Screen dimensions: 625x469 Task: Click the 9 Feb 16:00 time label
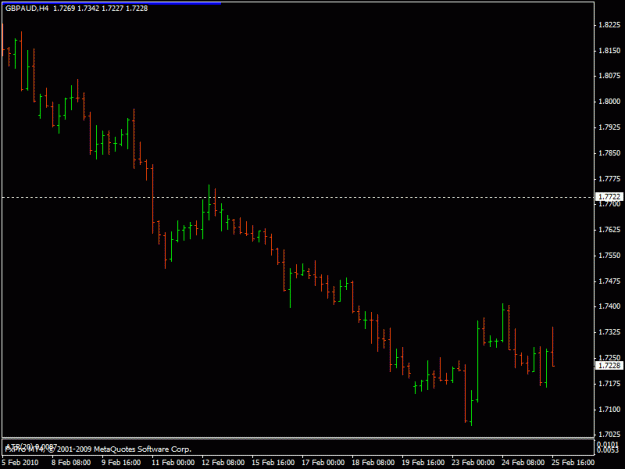(121, 462)
